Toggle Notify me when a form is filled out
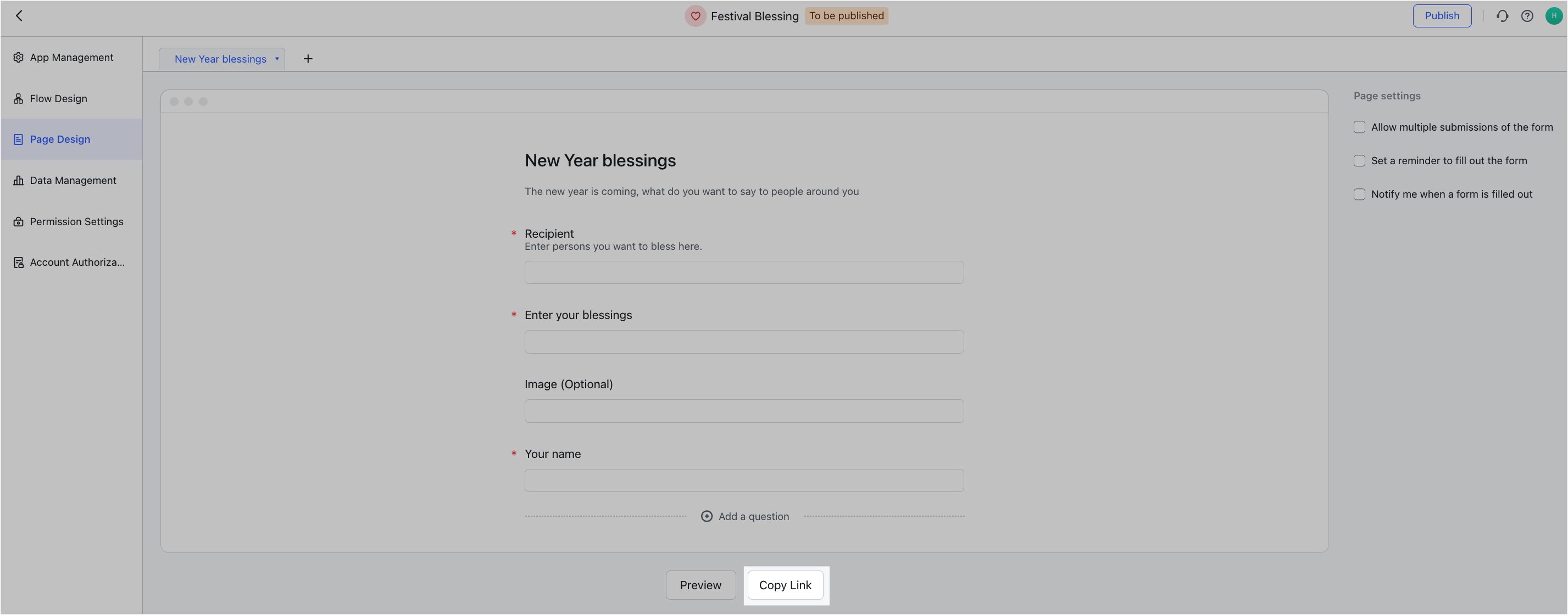Image resolution: width=1568 pixels, height=615 pixels. [x=1359, y=194]
